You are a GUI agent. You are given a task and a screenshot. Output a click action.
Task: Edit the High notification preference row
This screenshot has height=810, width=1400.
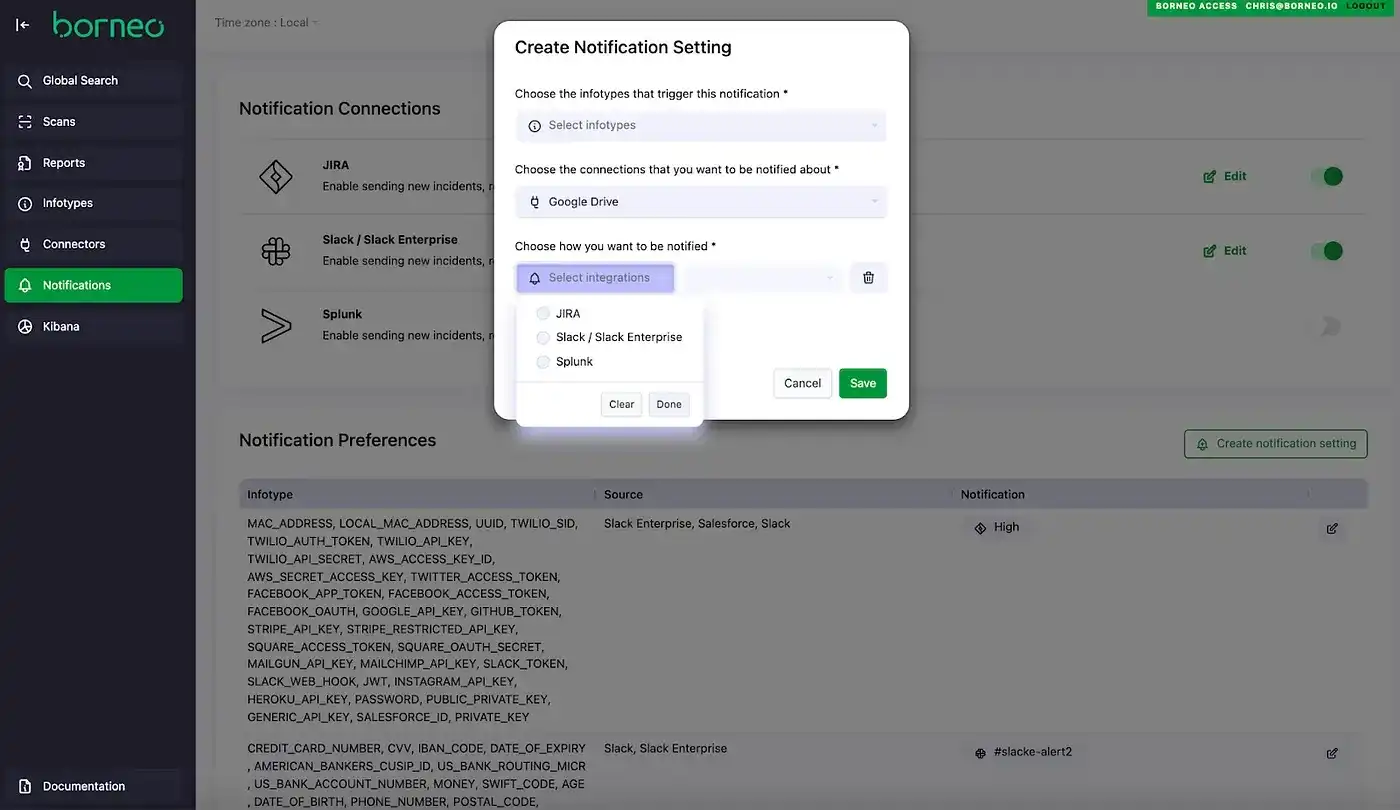[x=1332, y=529]
